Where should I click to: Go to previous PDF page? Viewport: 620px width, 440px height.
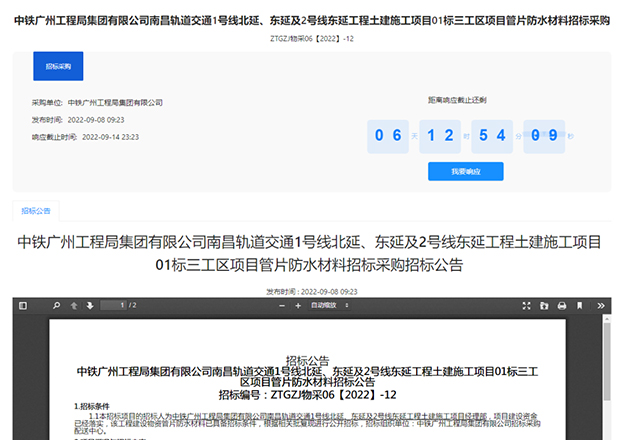74,306
